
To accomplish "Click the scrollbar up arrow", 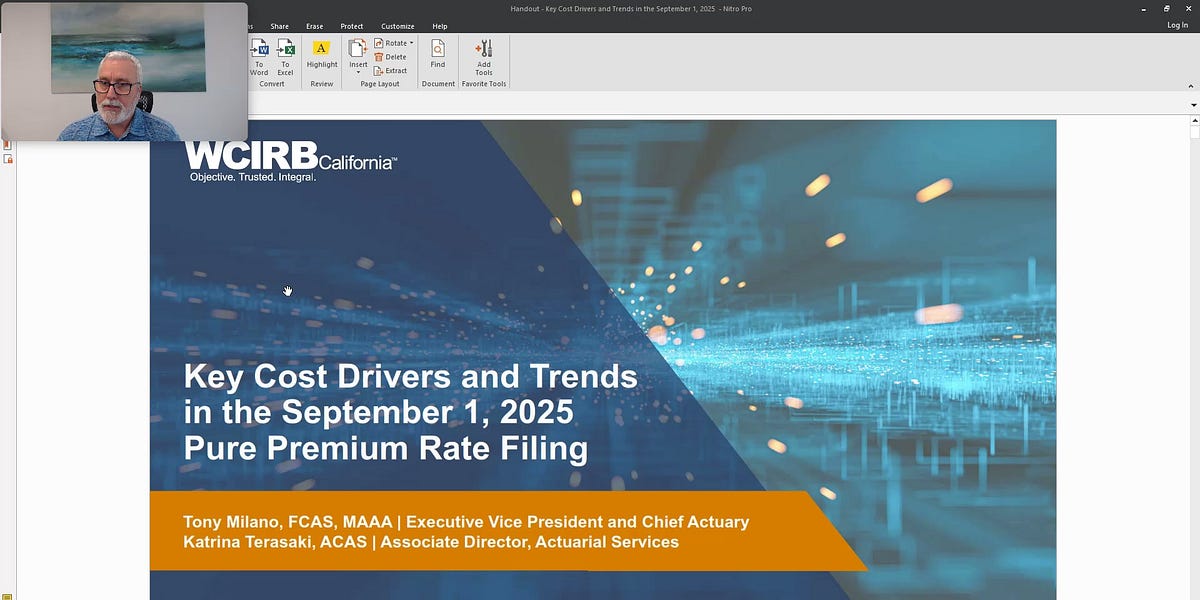I will [1193, 122].
